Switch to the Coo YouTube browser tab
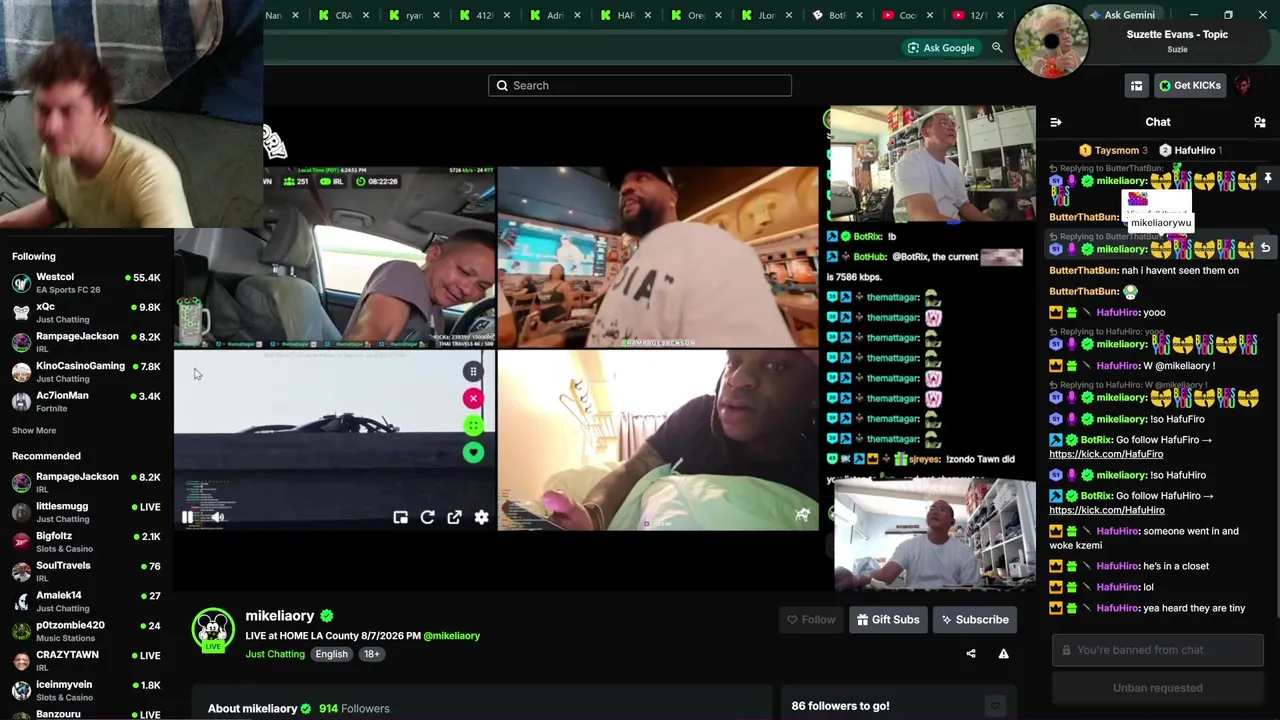Screen dimensions: 1280x720 (907, 15)
